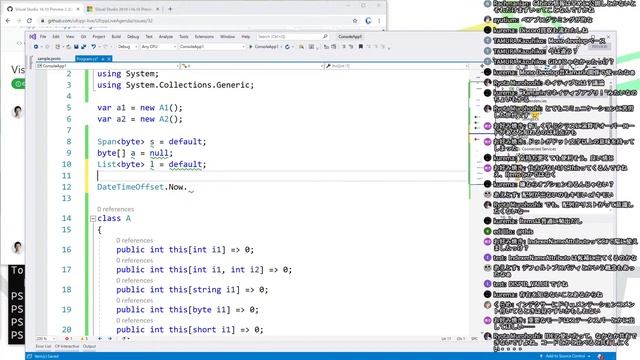
Task: Click the bookmark icon in toolbar
Action: point(361,47)
